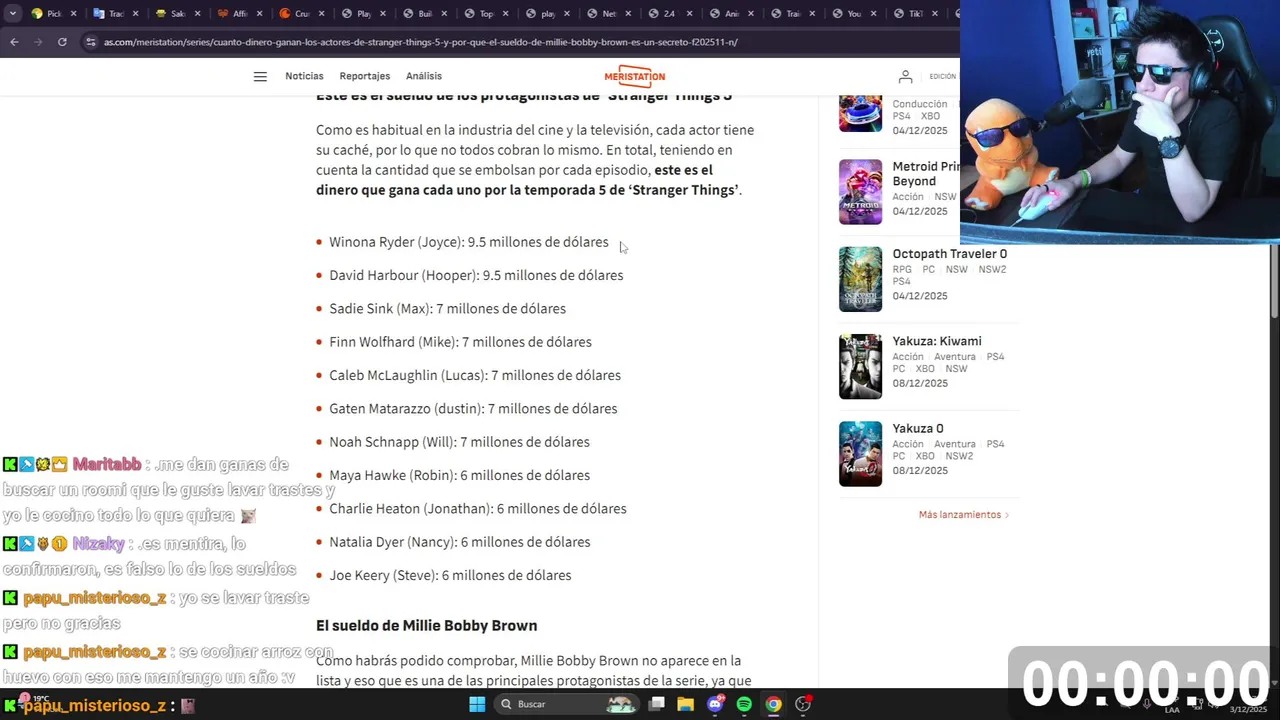Open the Octopath Traveler 0 title link

(x=949, y=254)
